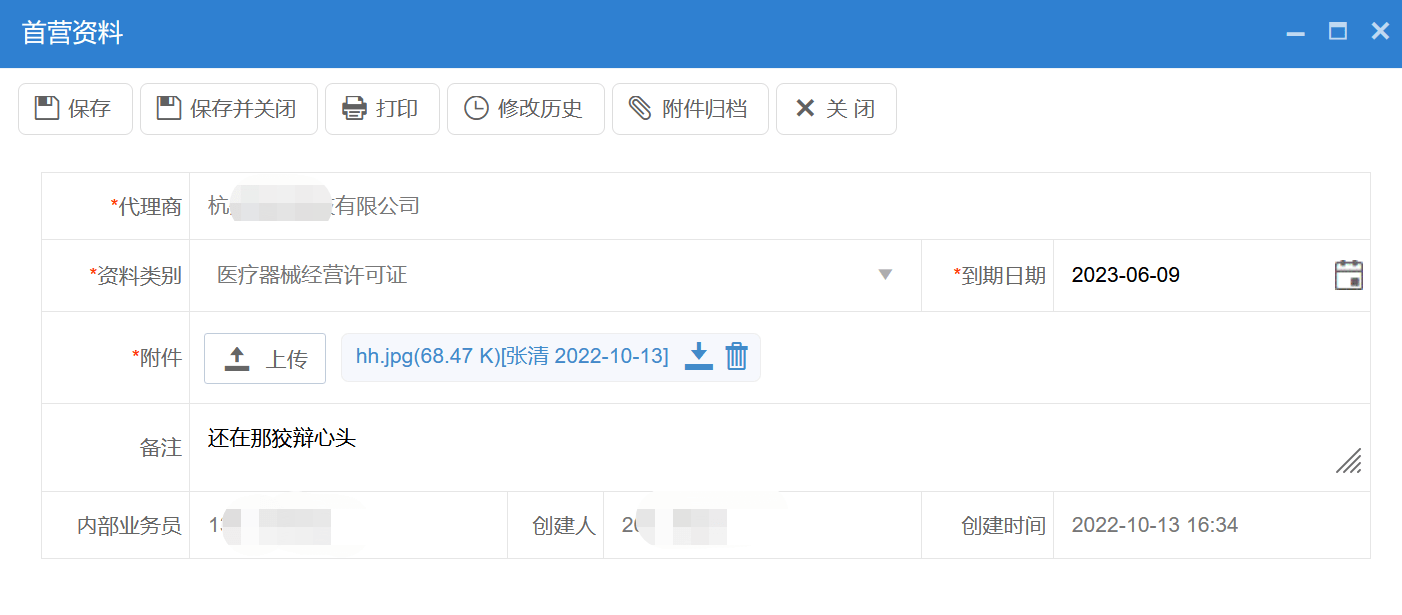Screen dimensions: 1402x615
Task: Download the hh.jpg attachment via download icon
Action: (x=698, y=357)
